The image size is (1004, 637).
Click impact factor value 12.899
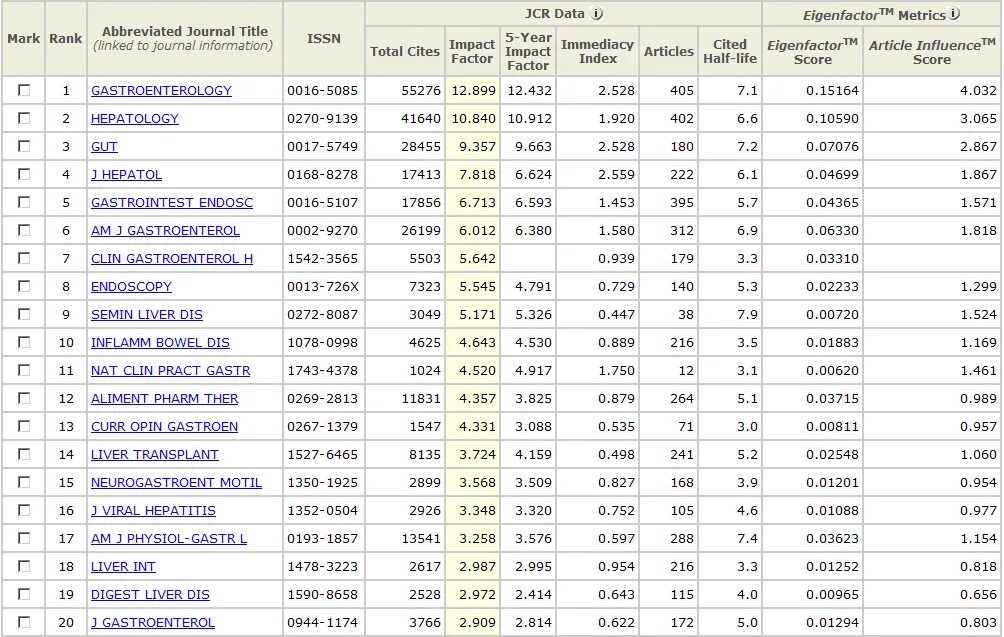tap(473, 91)
